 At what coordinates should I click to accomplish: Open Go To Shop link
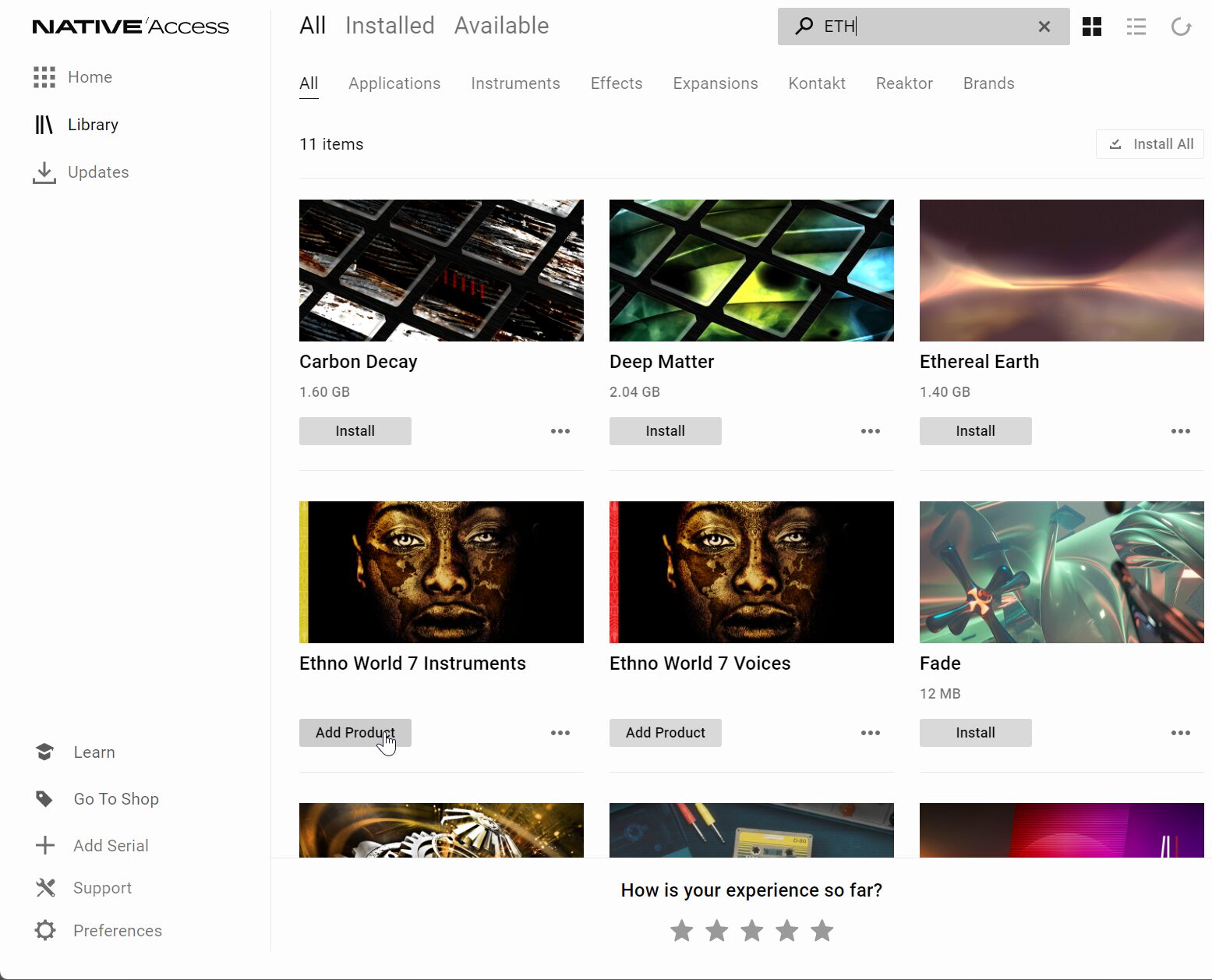coord(116,799)
